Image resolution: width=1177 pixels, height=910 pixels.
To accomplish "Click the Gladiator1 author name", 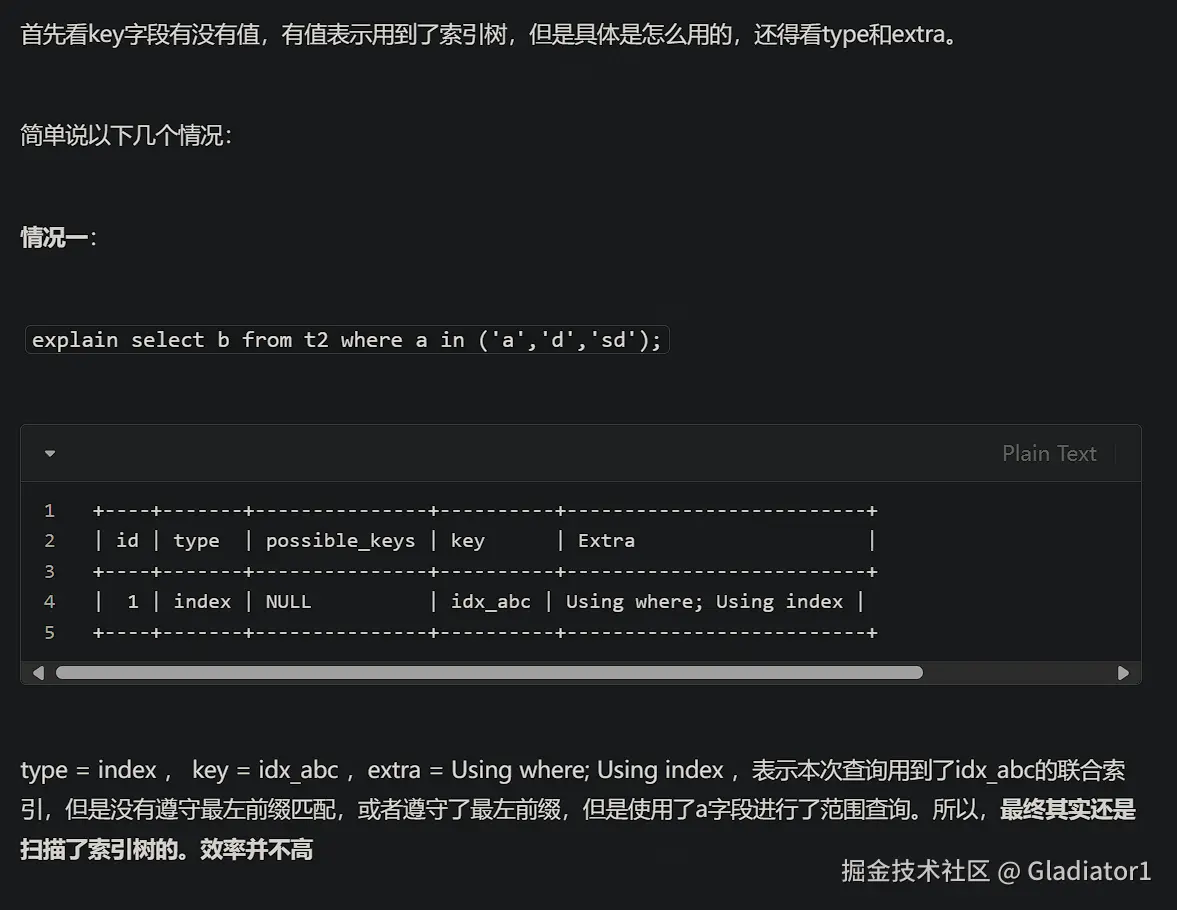I will coord(1089,871).
